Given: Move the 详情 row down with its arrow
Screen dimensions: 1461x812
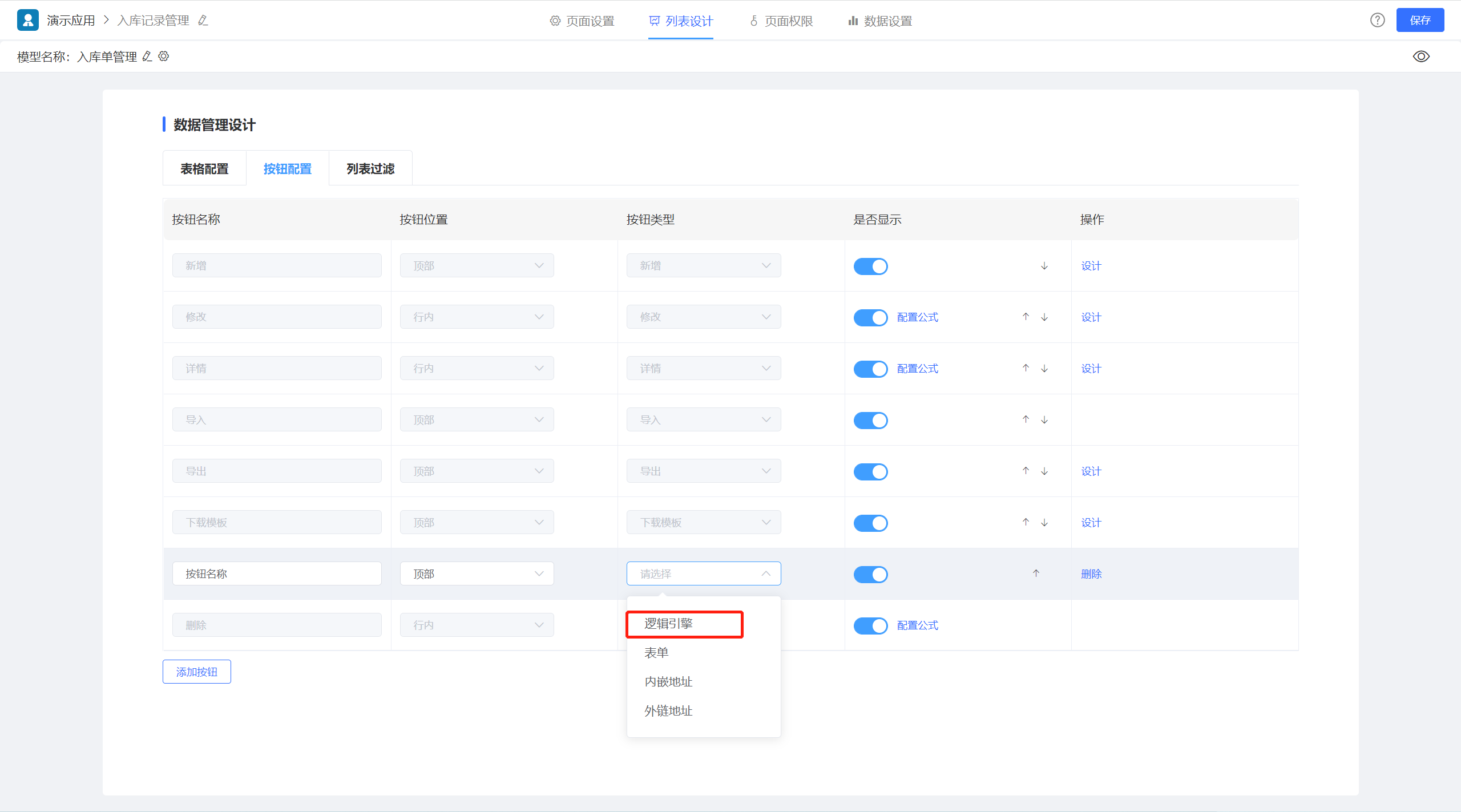Looking at the screenshot, I should (x=1044, y=368).
